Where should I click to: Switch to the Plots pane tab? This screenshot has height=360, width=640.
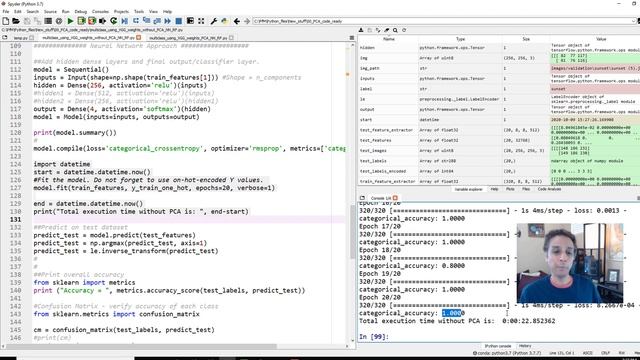click(x=510, y=189)
